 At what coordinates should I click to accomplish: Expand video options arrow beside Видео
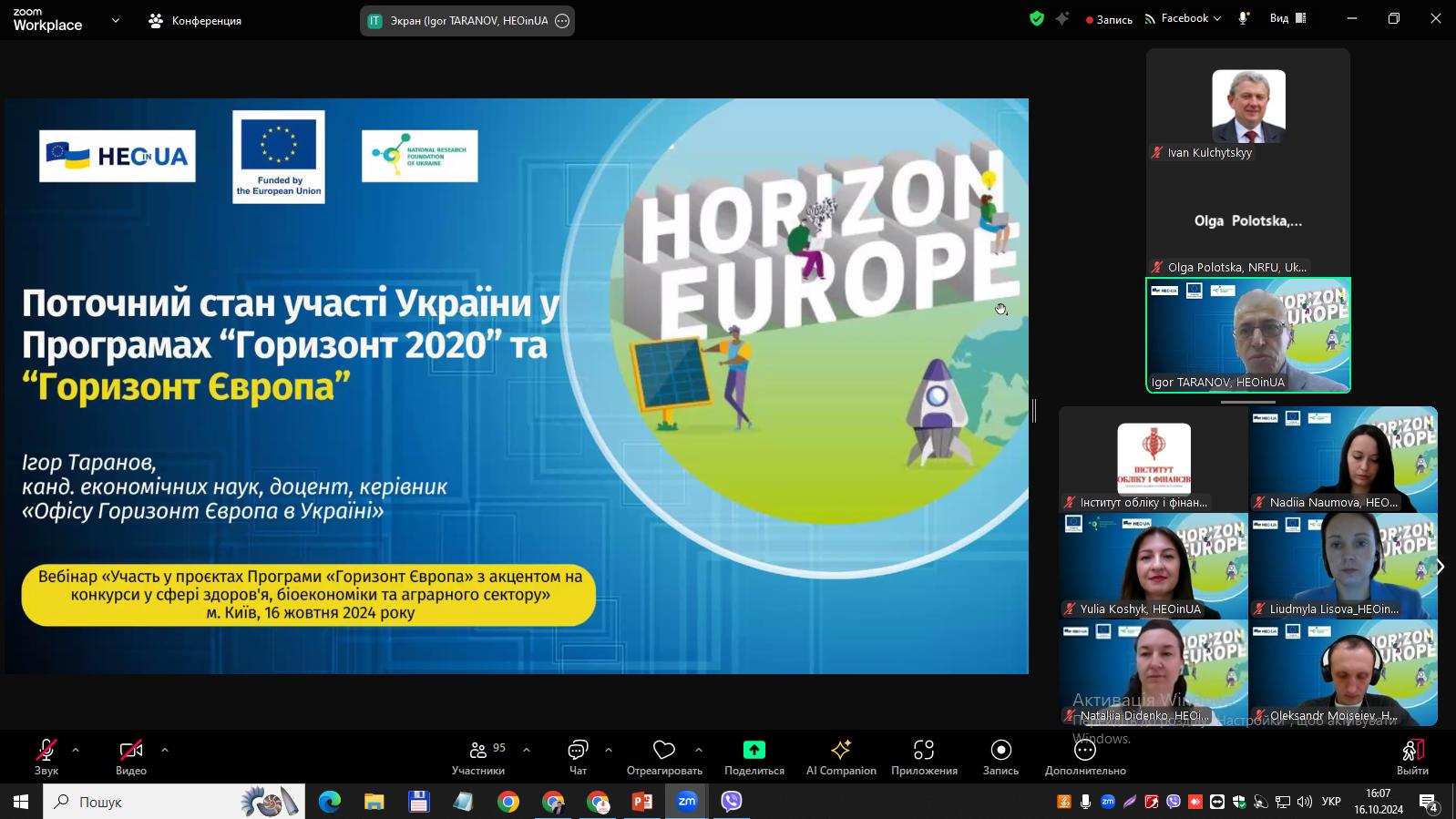click(x=165, y=750)
